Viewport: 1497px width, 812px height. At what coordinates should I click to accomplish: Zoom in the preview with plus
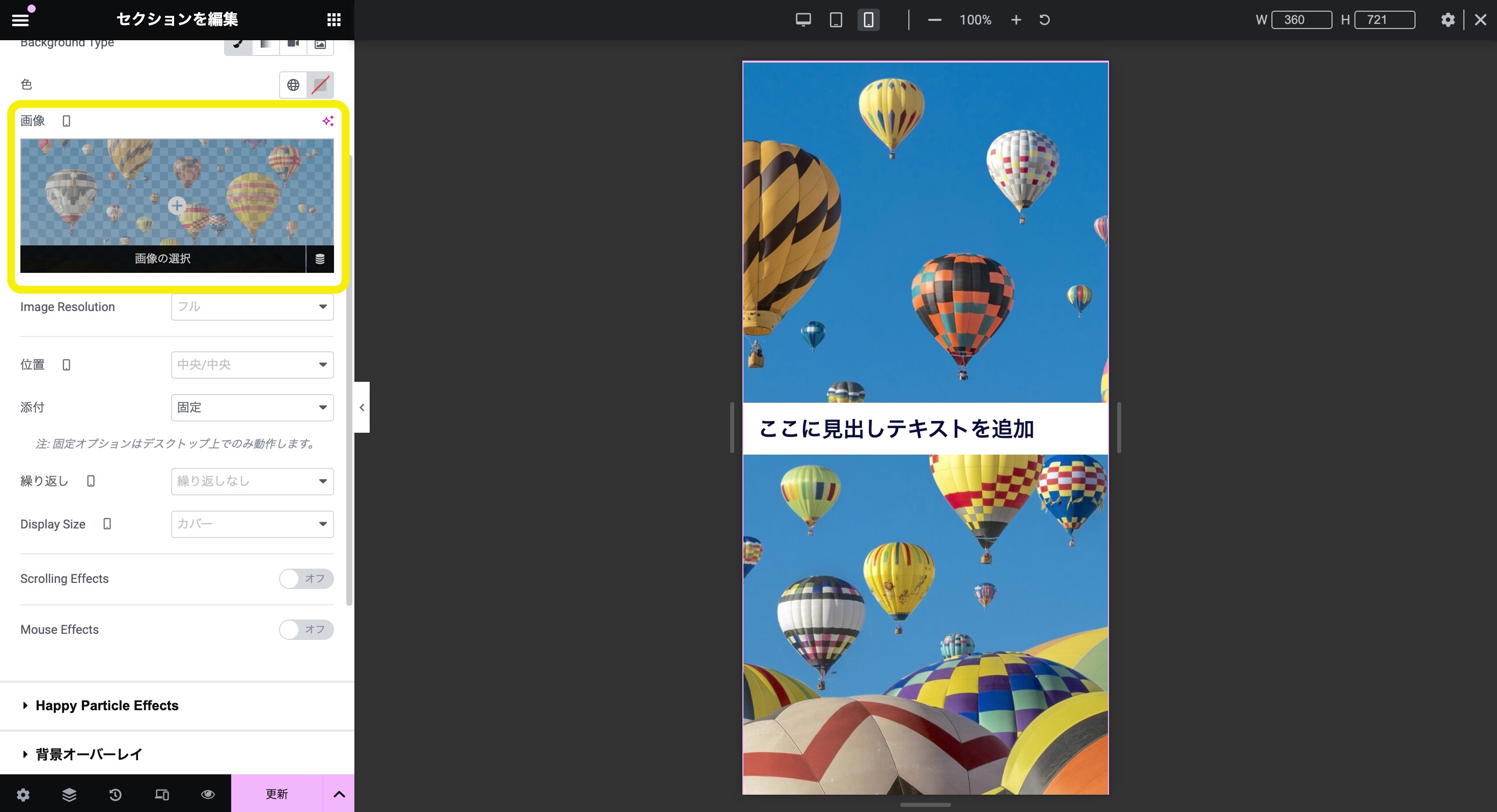pyautogui.click(x=1016, y=20)
